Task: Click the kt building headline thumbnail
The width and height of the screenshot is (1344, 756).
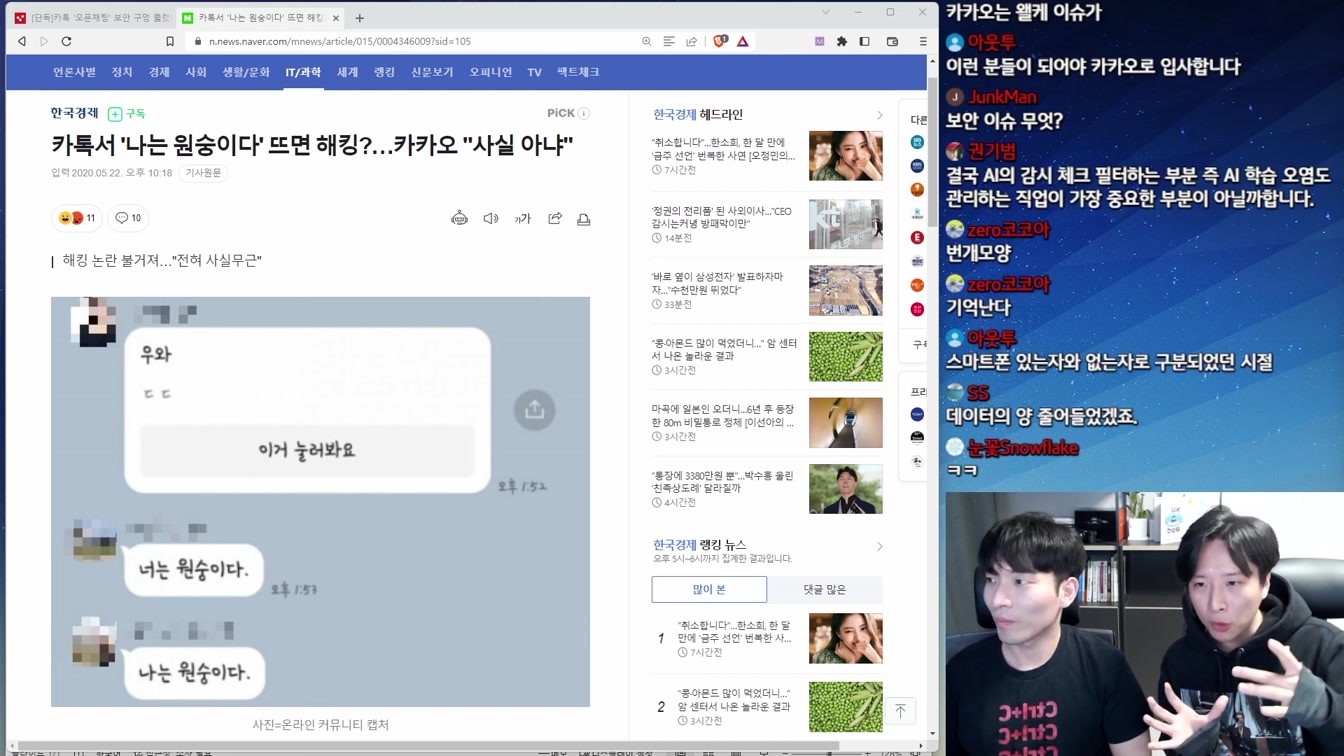Action: (x=846, y=224)
